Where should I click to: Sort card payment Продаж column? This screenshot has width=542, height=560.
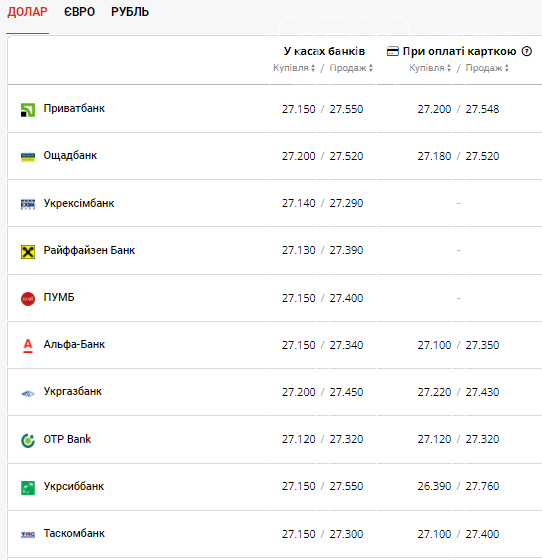pyautogui.click(x=487, y=68)
